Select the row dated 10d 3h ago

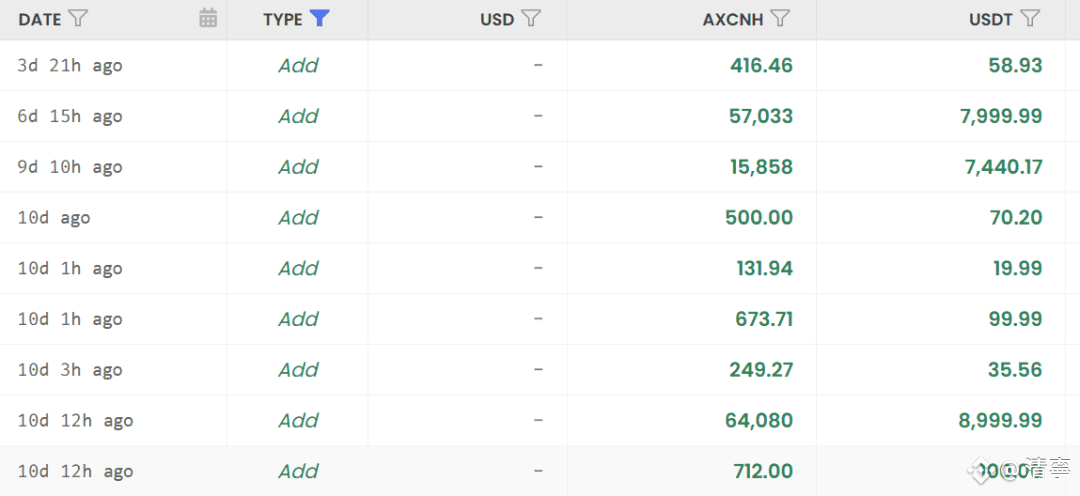70,370
